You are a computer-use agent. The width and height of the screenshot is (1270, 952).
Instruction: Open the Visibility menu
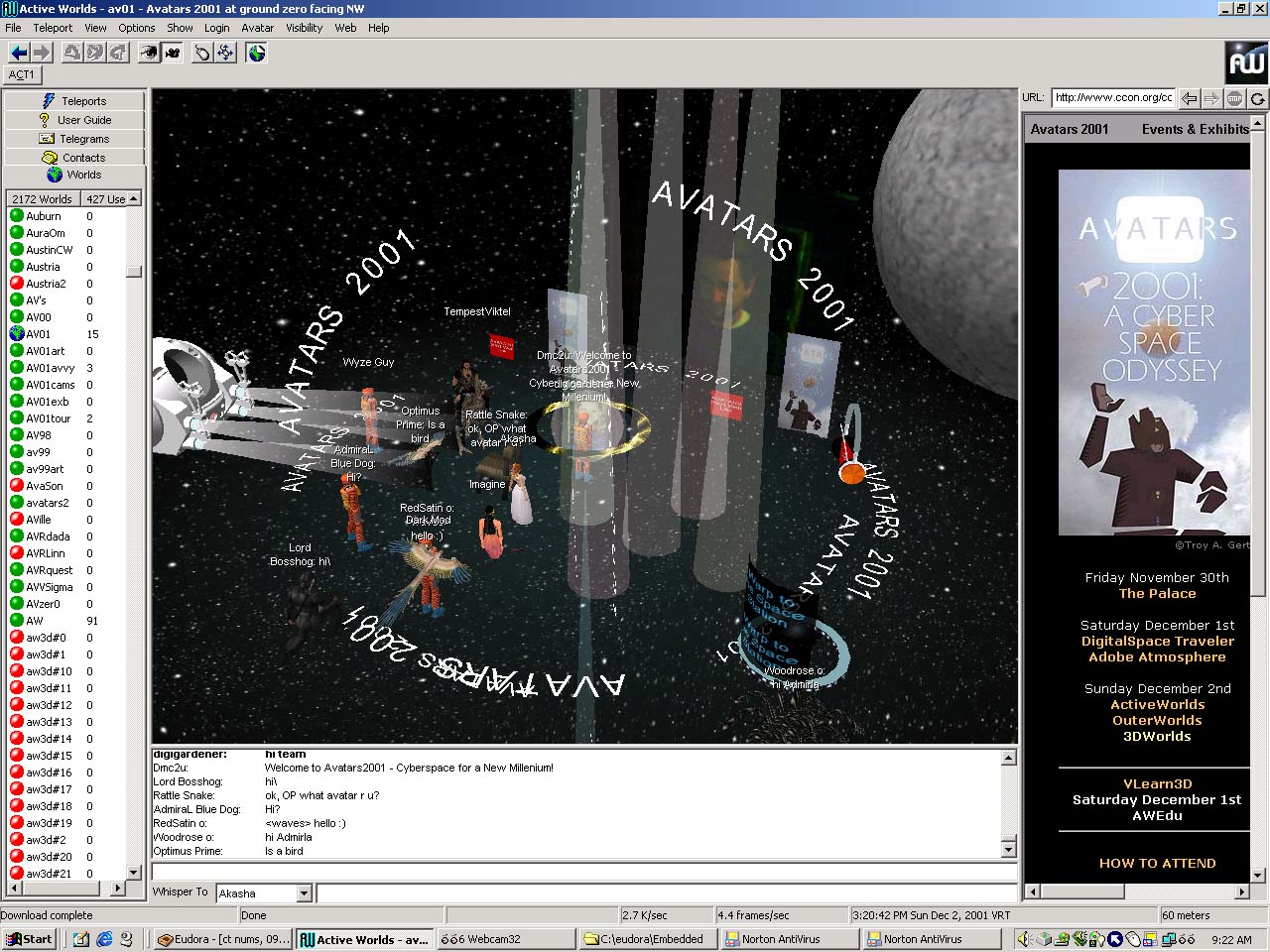point(304,28)
